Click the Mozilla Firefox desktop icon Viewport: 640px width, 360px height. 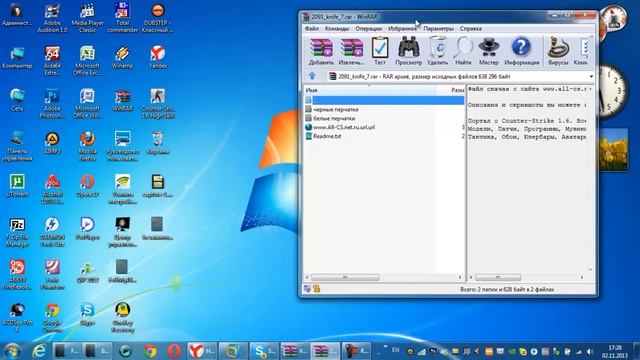click(87, 147)
